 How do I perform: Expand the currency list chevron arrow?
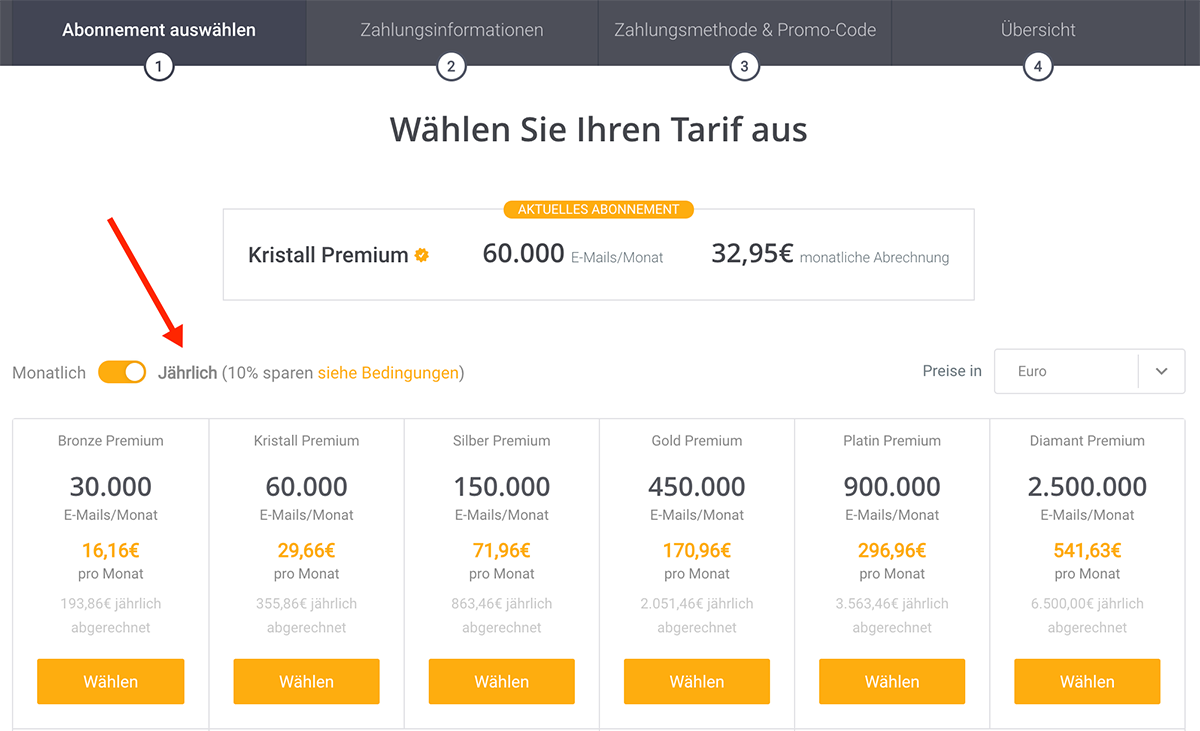pyautogui.click(x=1161, y=371)
